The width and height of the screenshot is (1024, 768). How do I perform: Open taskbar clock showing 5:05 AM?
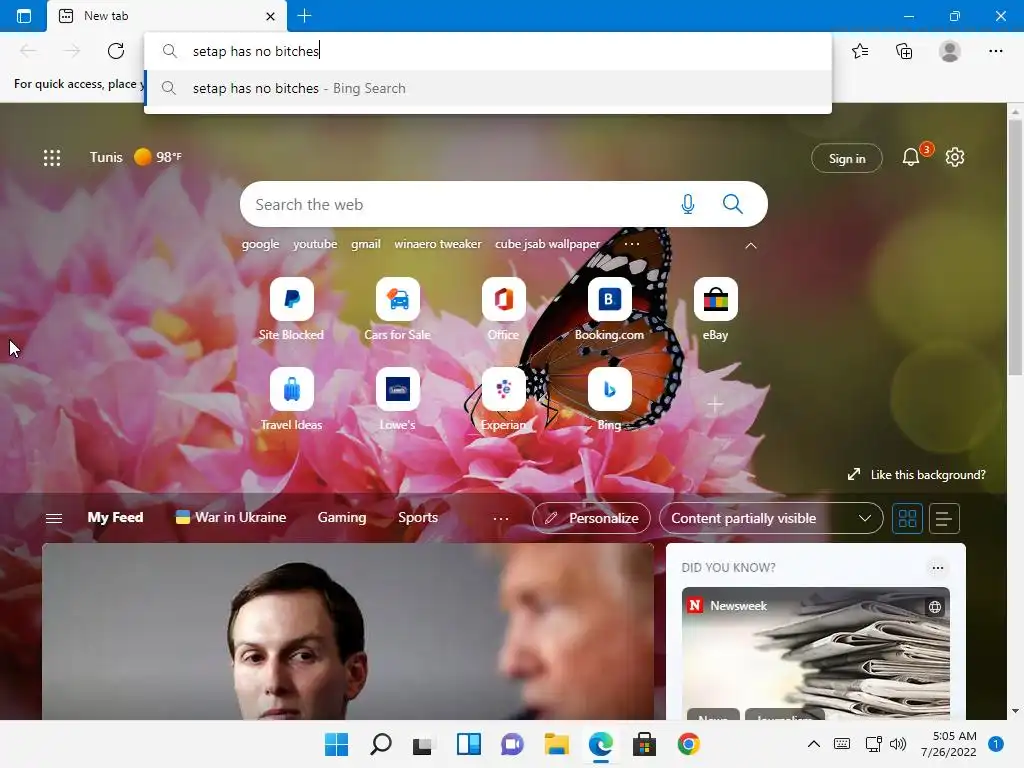point(949,744)
